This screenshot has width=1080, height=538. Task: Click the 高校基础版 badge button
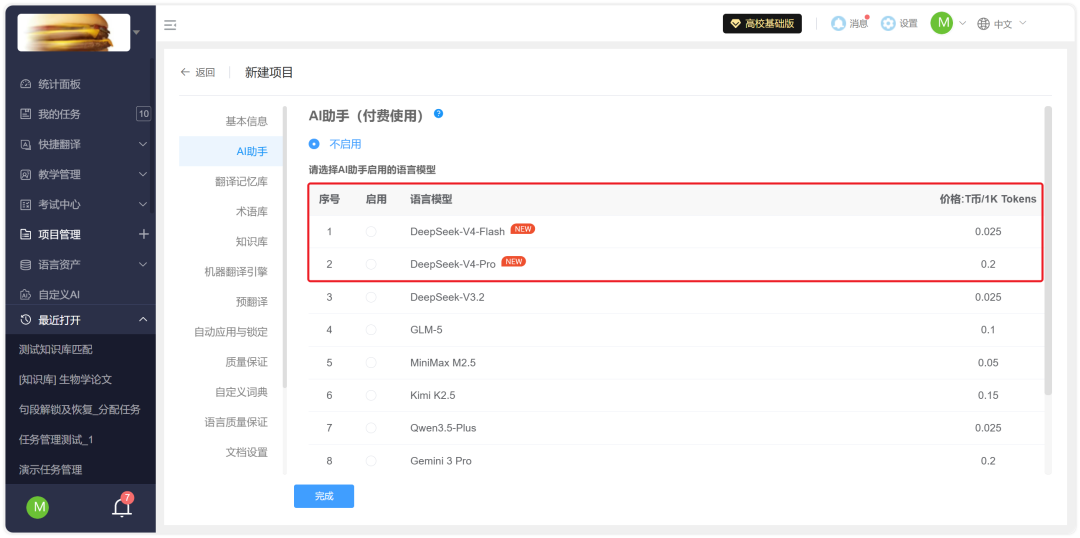point(762,23)
